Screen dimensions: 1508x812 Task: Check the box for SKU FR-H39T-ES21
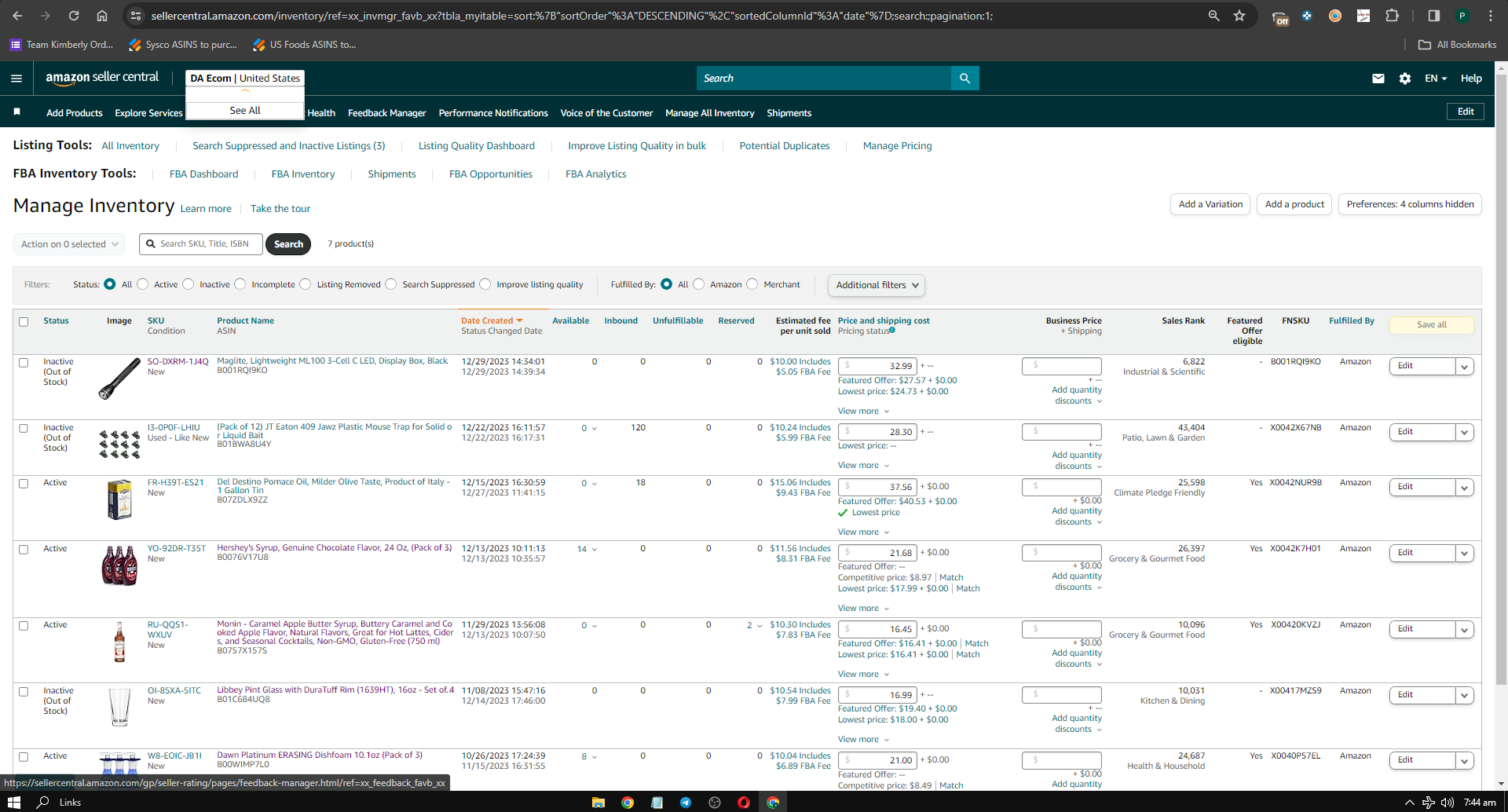point(24,484)
